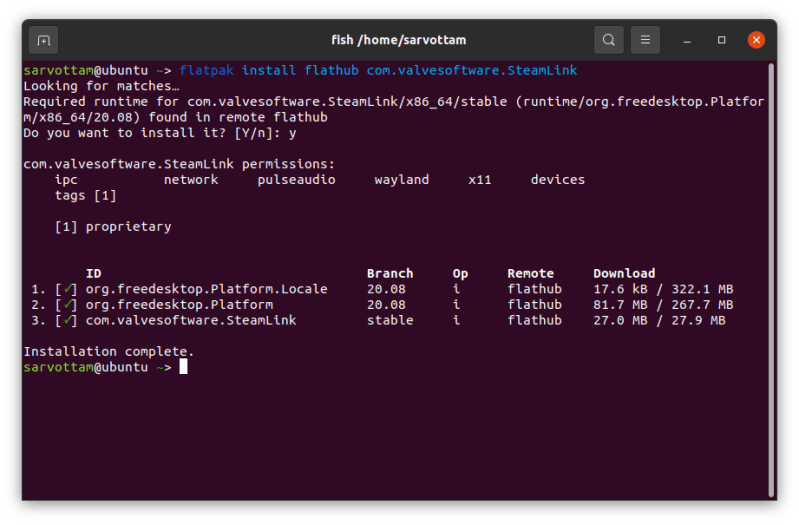
Task: Click '27.0 MB / 27.9 MB' download size
Action: pyautogui.click(x=659, y=321)
